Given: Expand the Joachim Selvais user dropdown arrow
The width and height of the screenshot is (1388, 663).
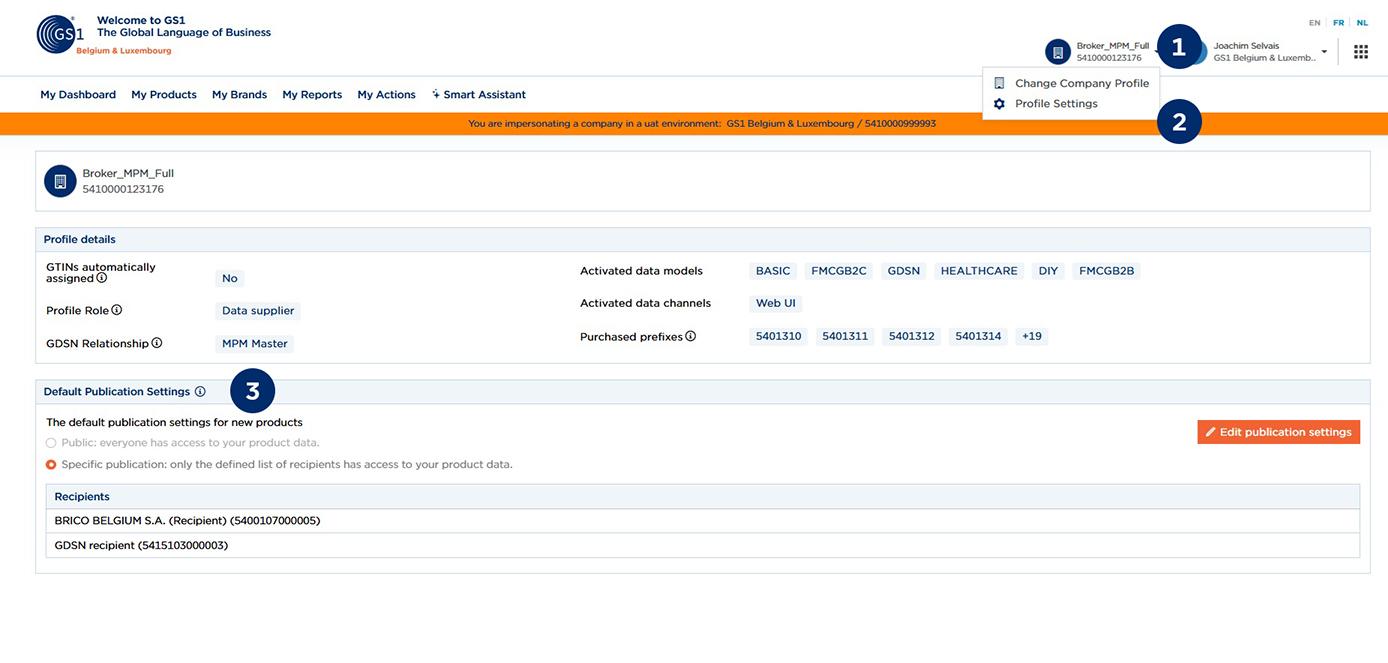Looking at the screenshot, I should click(x=1324, y=52).
